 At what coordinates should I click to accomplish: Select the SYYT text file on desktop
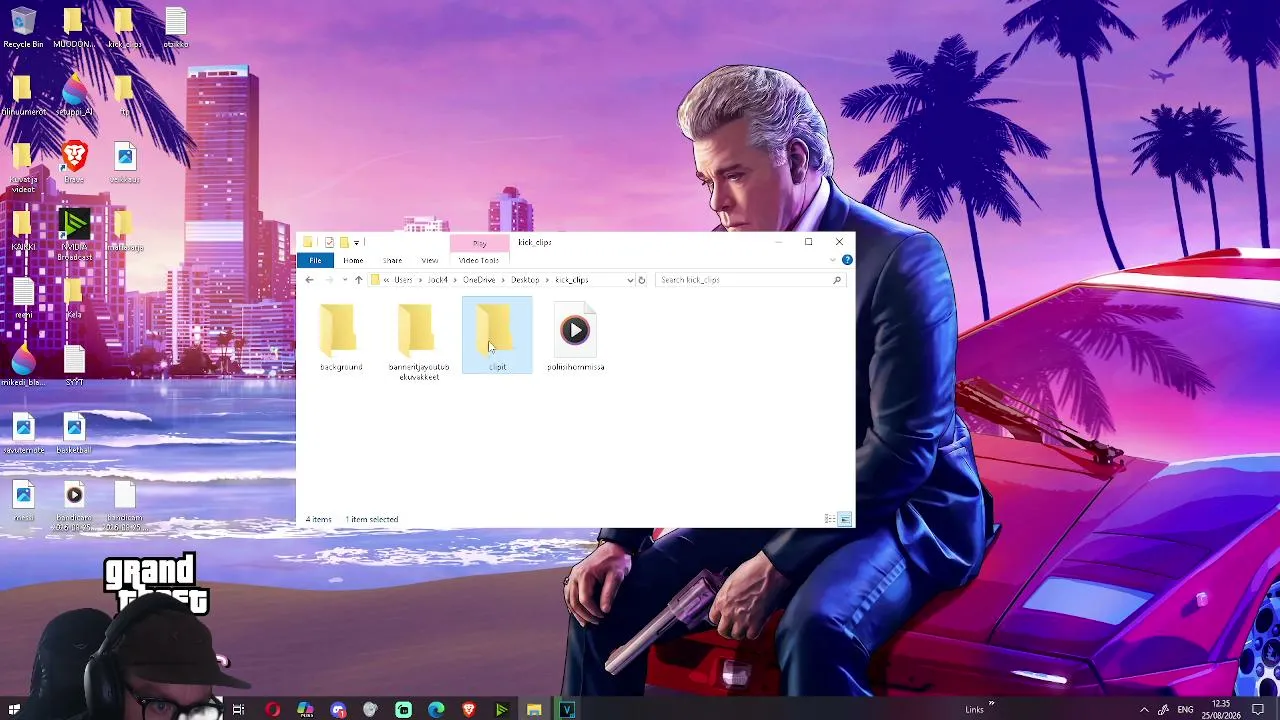pos(74,366)
